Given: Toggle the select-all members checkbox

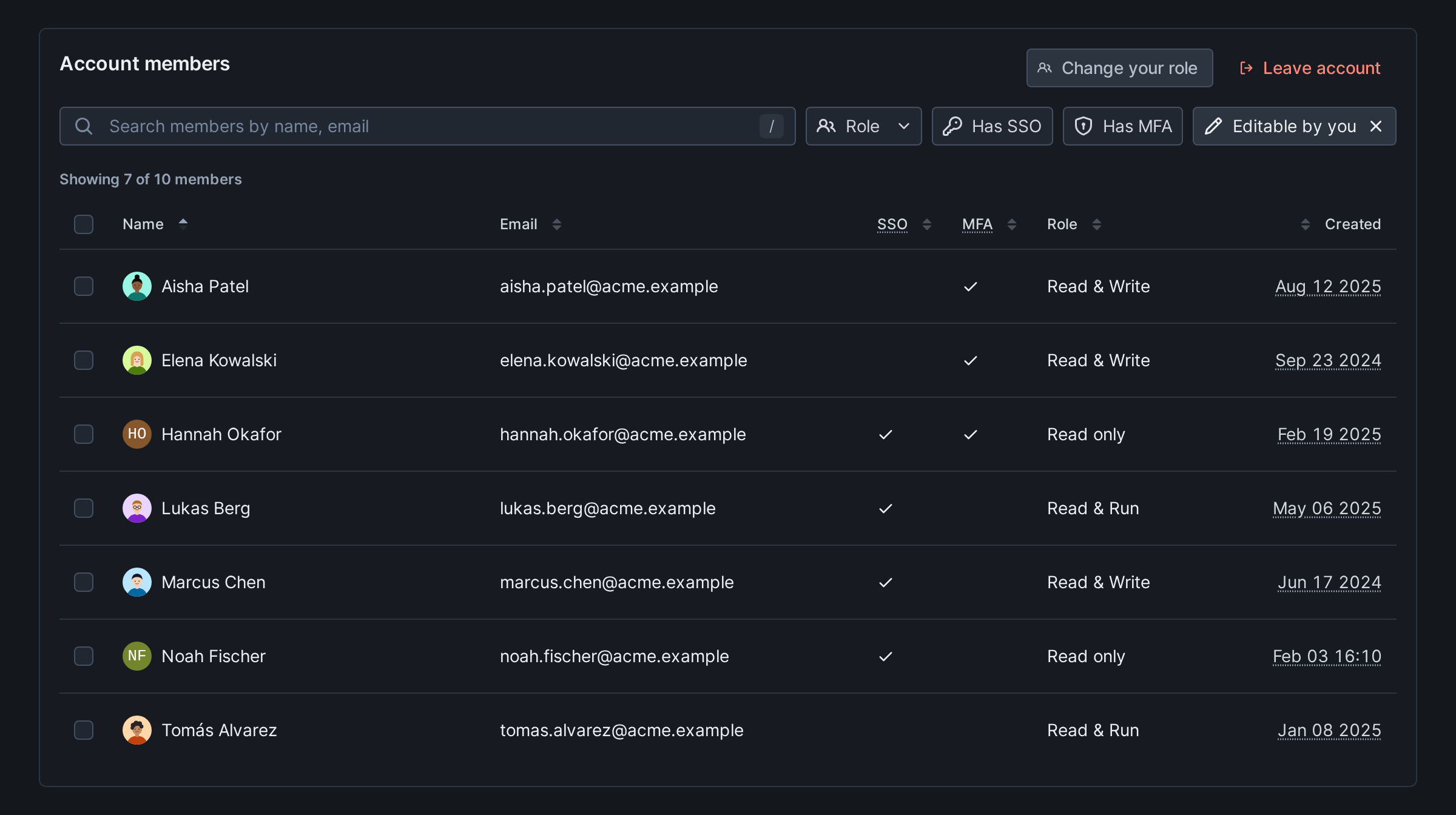Looking at the screenshot, I should coord(84,224).
